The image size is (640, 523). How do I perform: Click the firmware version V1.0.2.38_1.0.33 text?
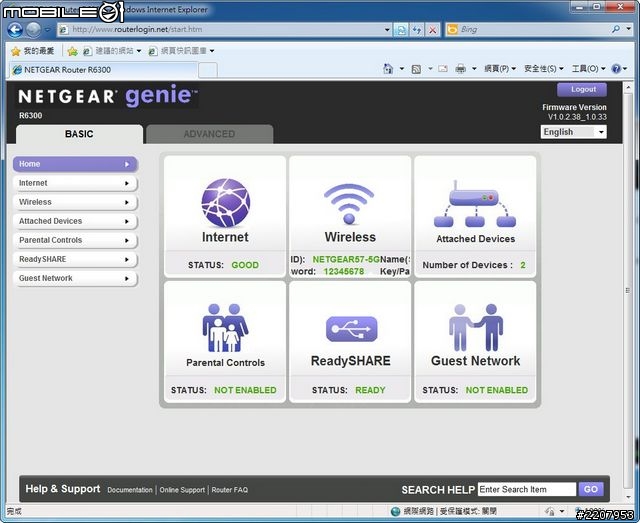577,117
